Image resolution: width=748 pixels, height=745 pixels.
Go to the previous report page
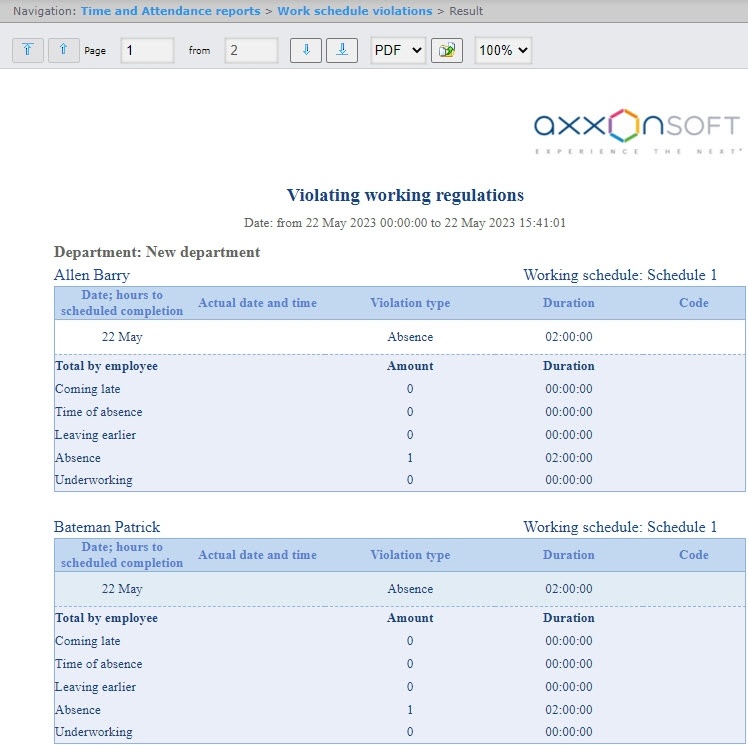coord(63,50)
